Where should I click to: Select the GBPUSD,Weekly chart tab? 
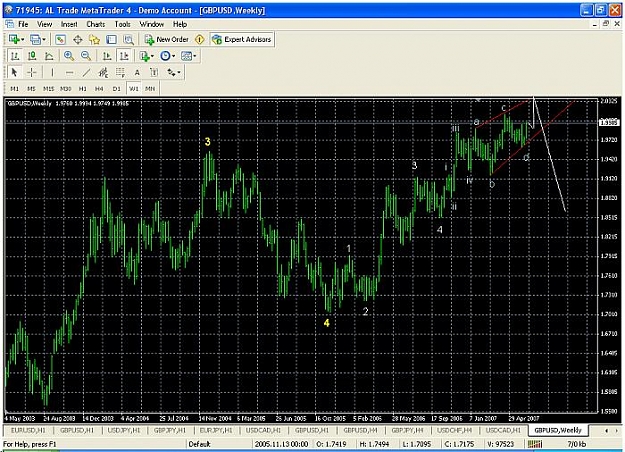558,430
